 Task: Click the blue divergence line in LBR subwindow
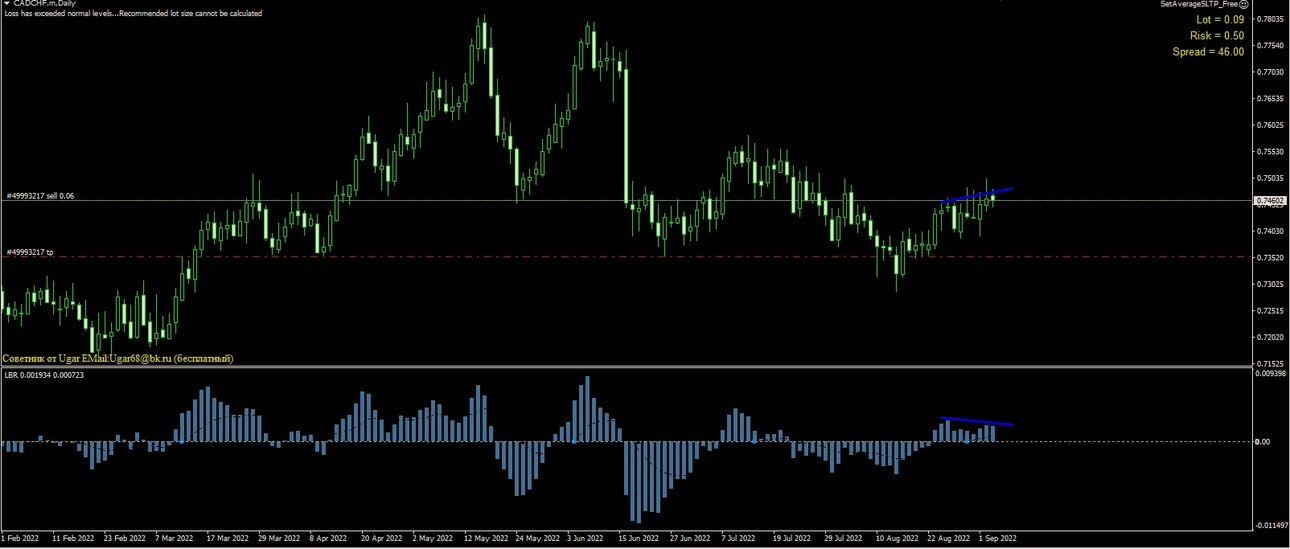(x=977, y=421)
